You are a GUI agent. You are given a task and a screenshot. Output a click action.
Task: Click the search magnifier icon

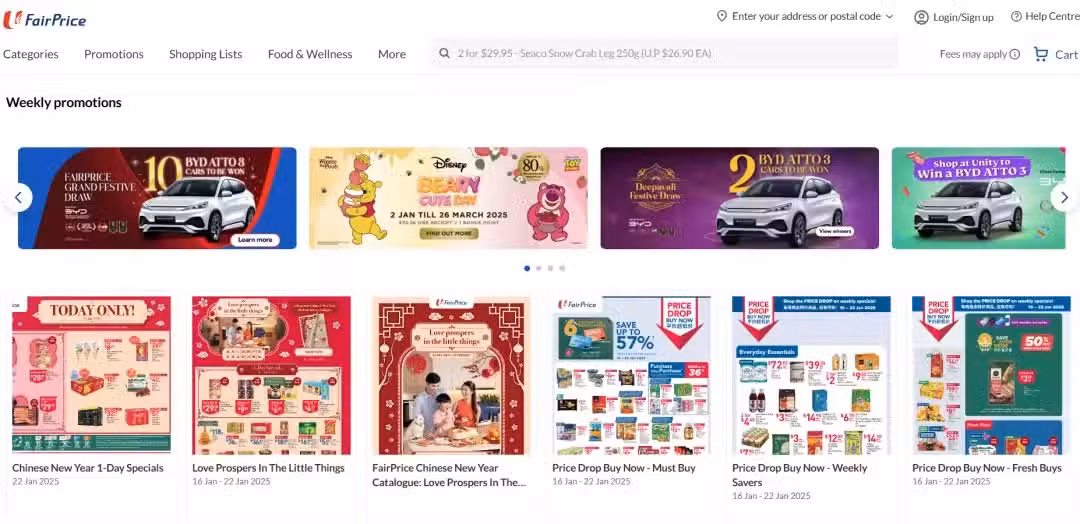click(x=445, y=53)
